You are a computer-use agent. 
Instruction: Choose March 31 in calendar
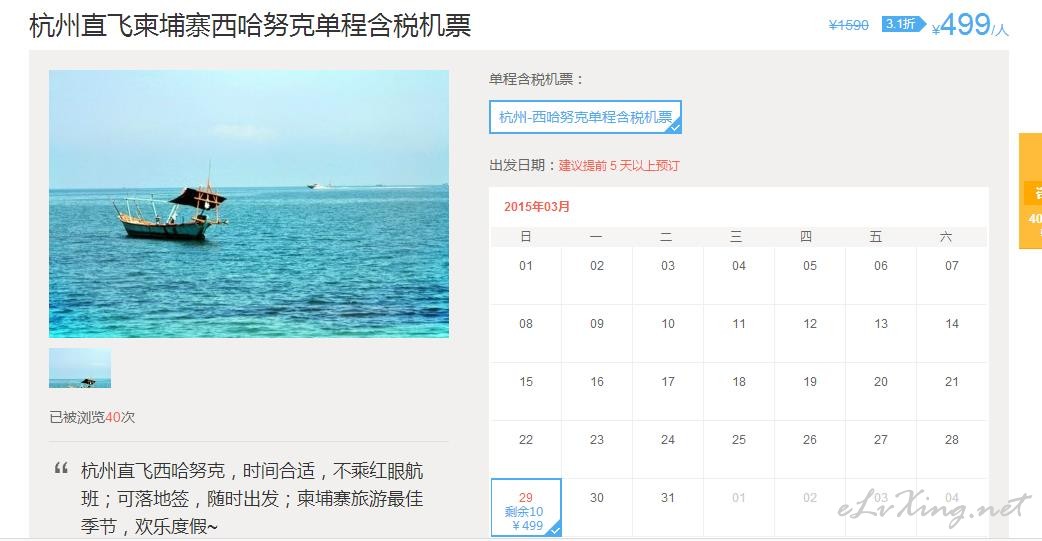tap(668, 507)
